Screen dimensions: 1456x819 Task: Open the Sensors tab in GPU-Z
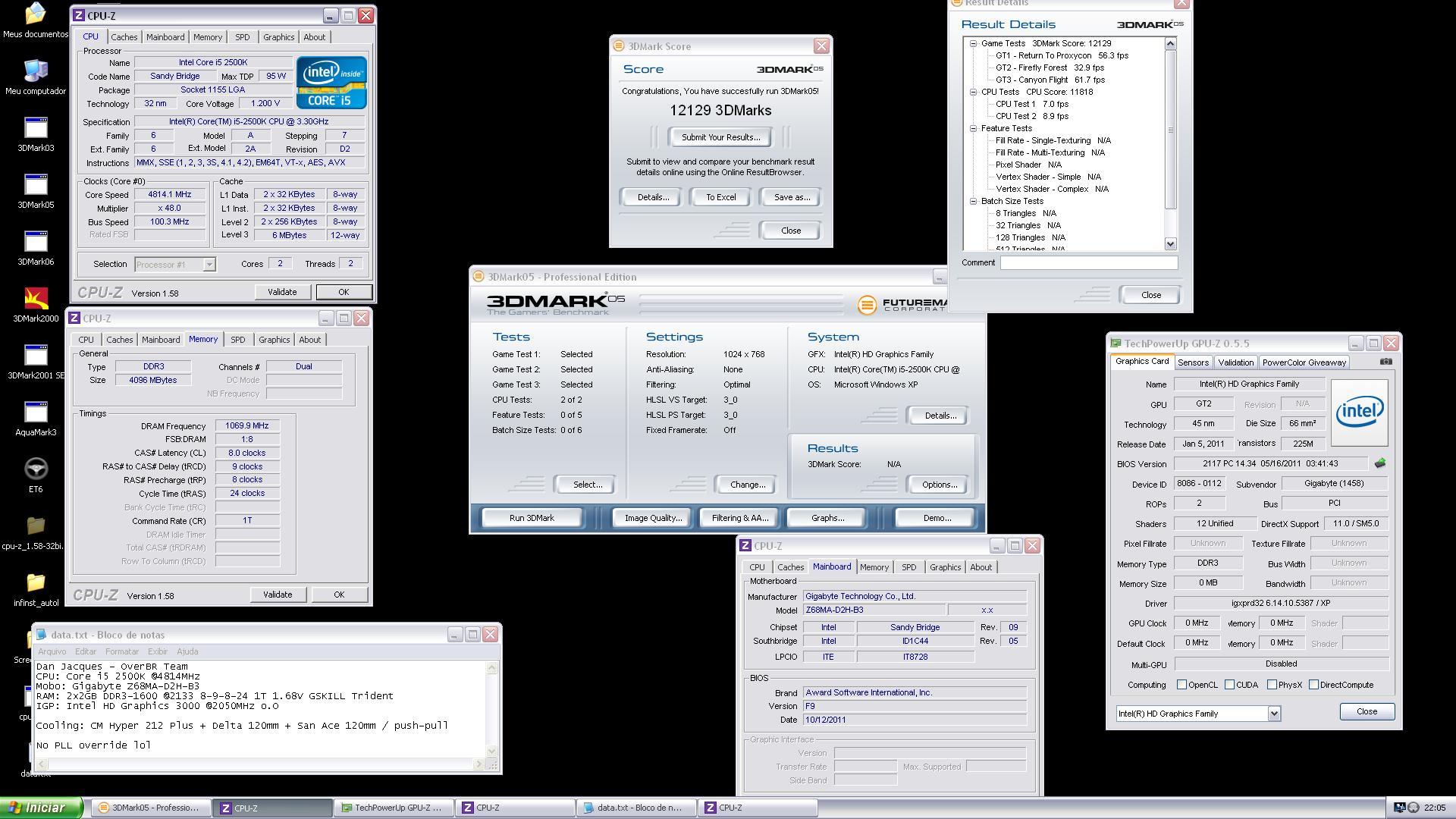point(1193,362)
